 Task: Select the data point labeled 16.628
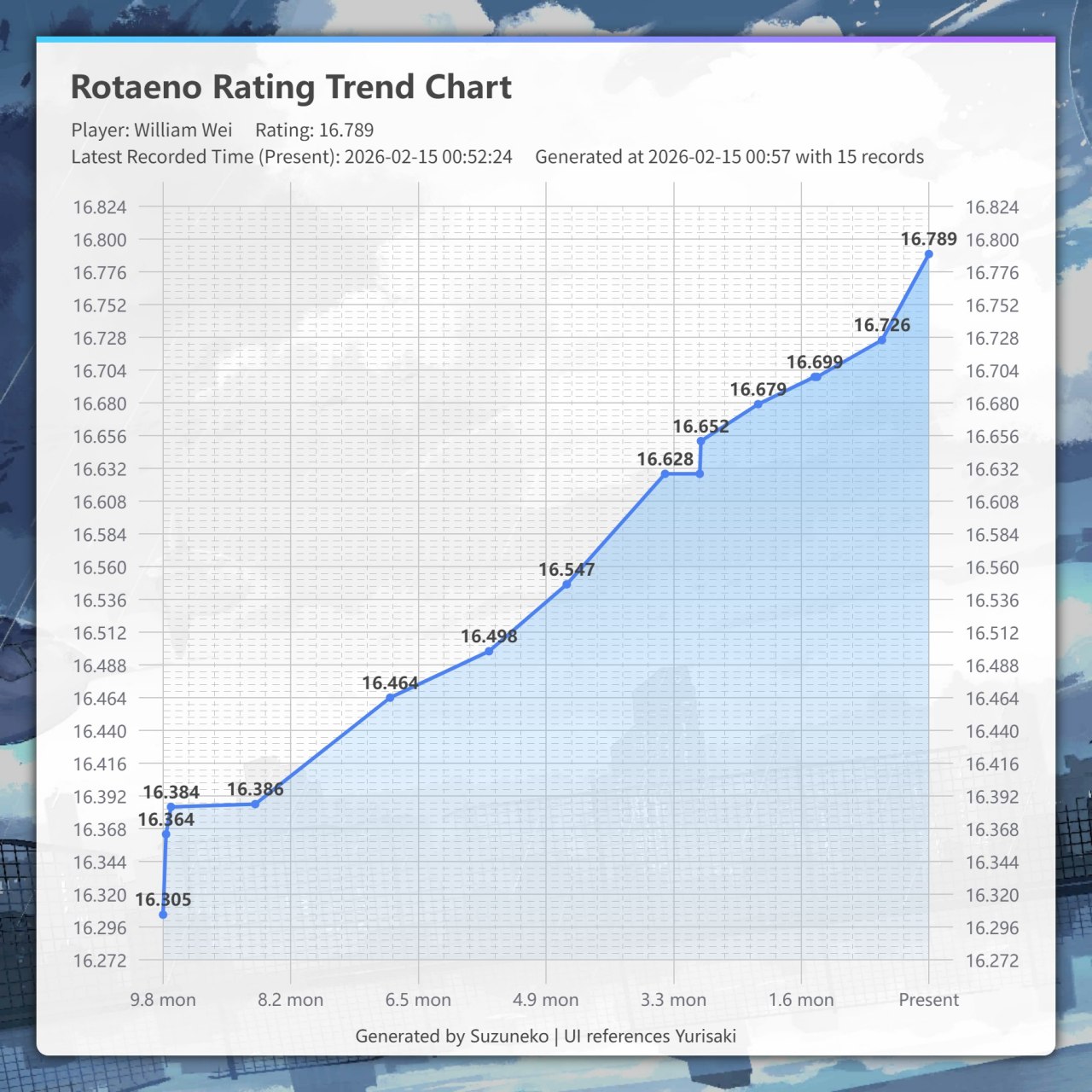click(x=665, y=473)
